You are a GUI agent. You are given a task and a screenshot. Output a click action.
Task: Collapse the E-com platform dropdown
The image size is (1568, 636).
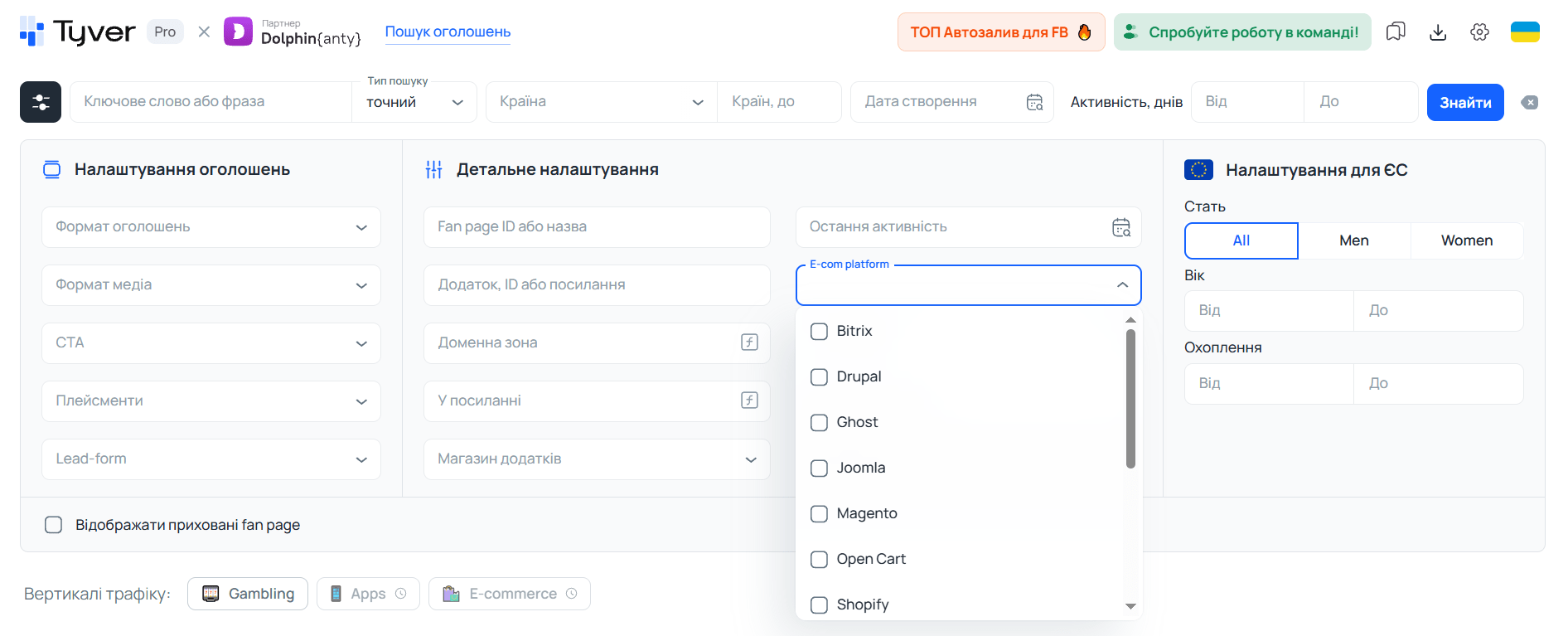click(1122, 284)
